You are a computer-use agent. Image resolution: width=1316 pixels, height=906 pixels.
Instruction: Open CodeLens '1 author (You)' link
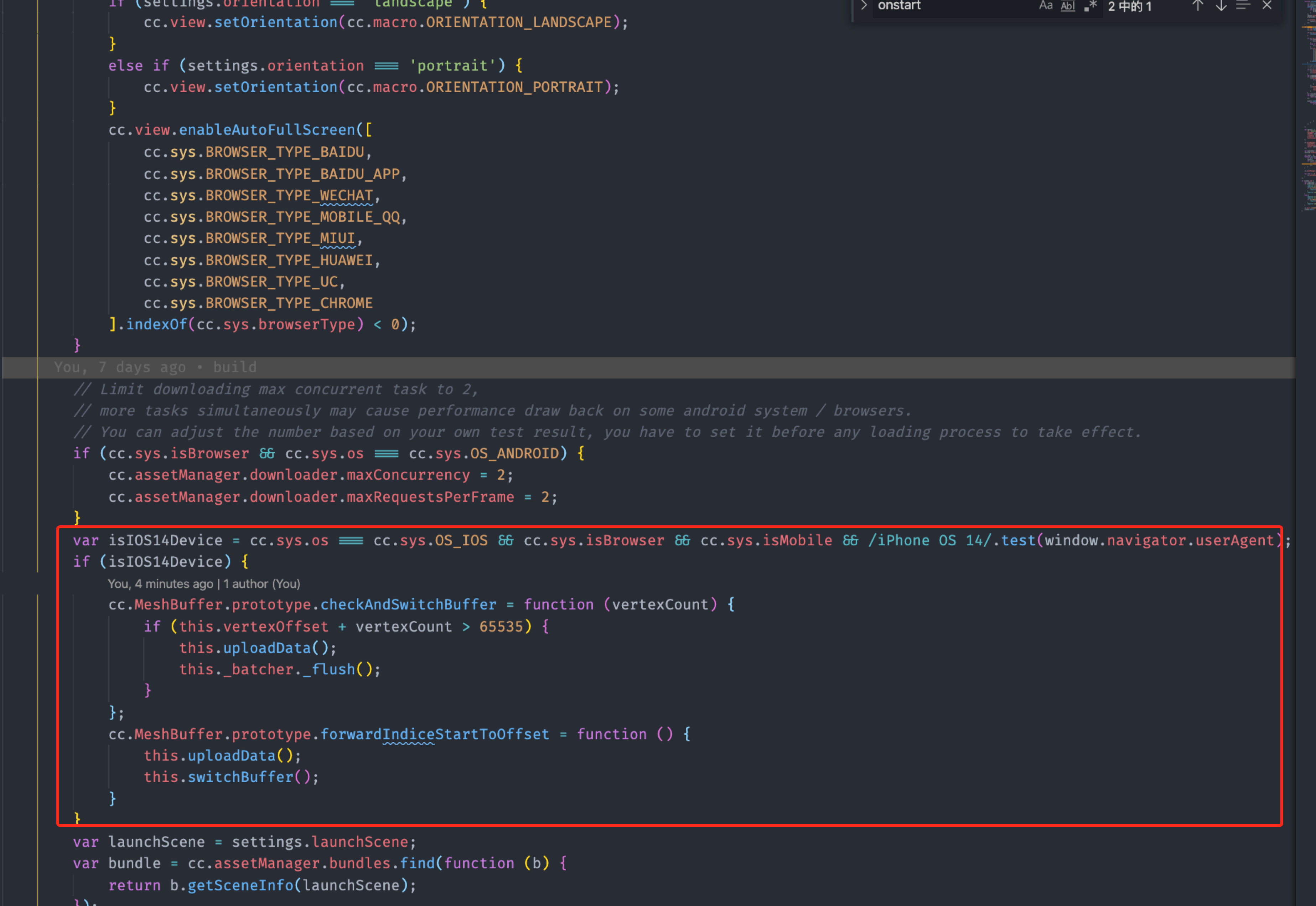click(261, 583)
